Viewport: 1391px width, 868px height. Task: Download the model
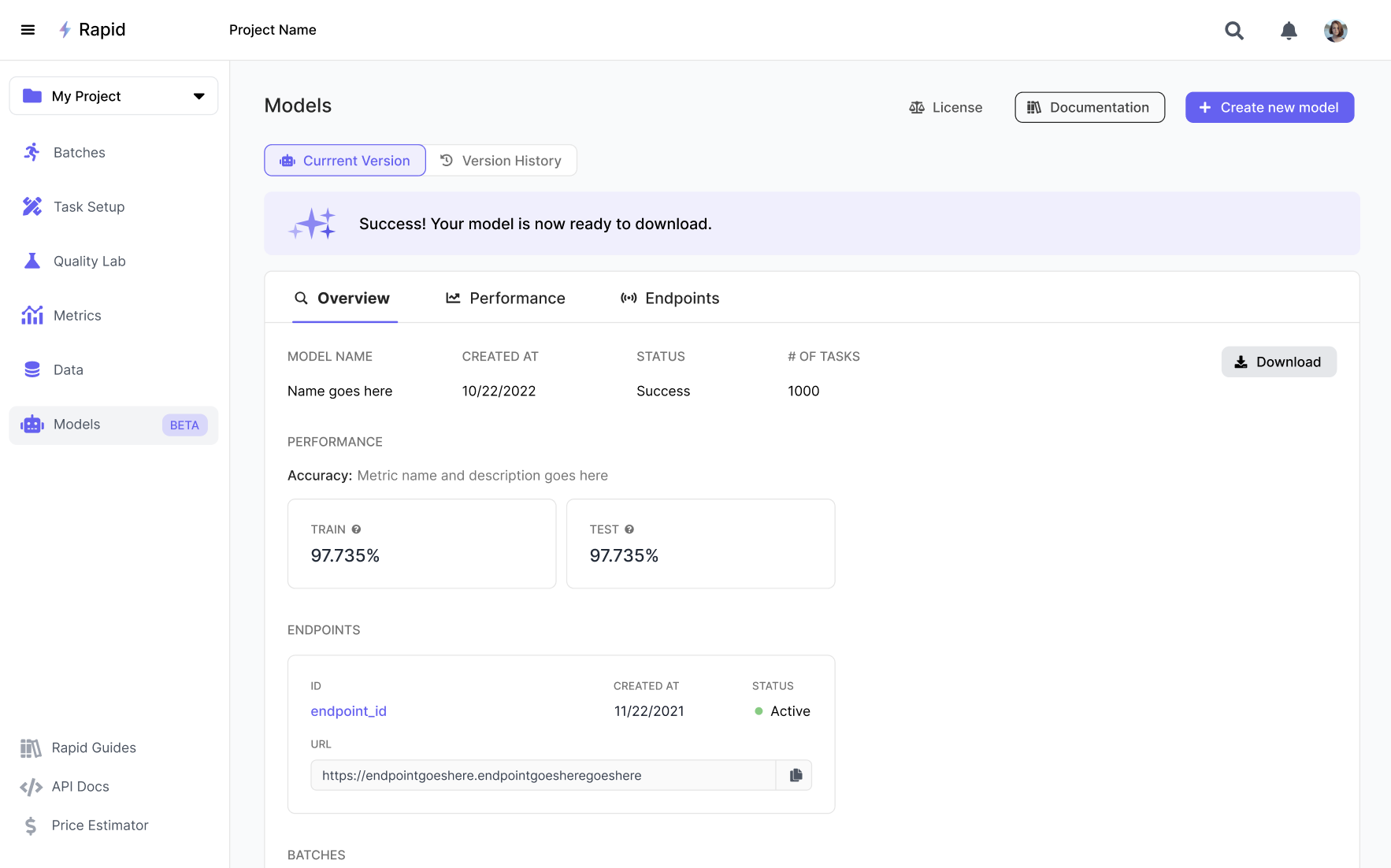pos(1278,362)
